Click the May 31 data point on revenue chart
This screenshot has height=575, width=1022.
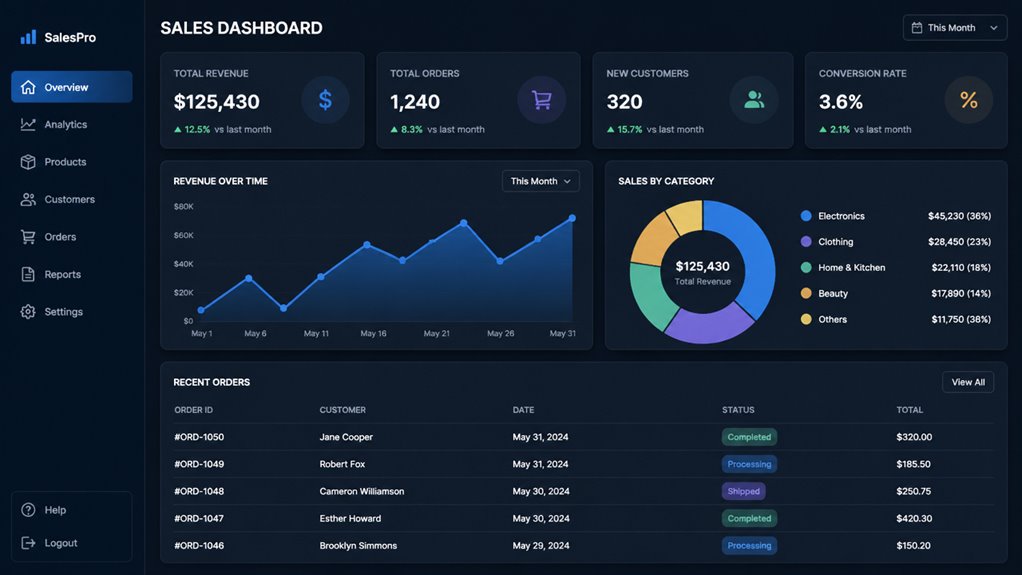tap(572, 218)
